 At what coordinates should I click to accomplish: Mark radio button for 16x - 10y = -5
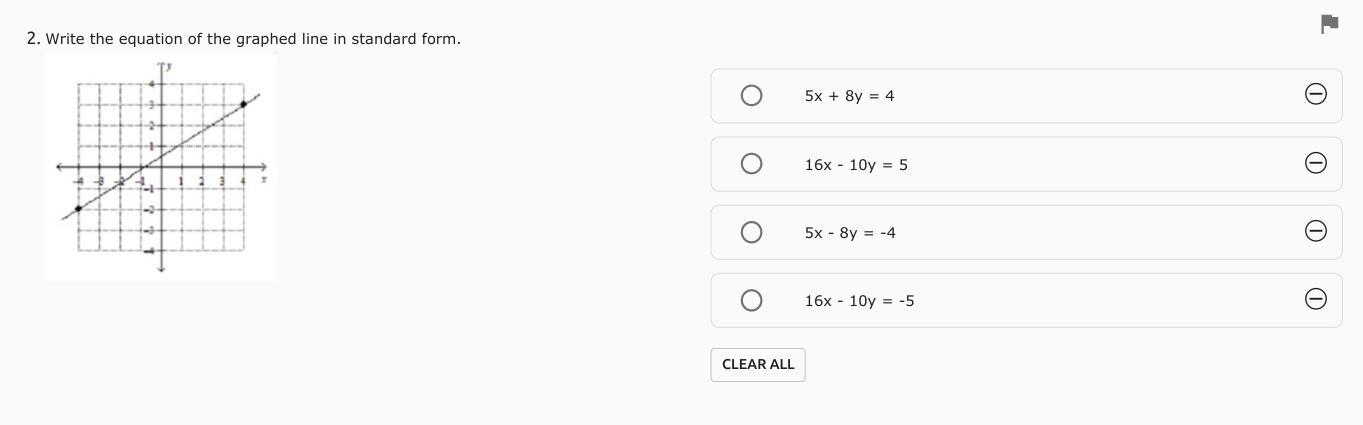coord(751,300)
